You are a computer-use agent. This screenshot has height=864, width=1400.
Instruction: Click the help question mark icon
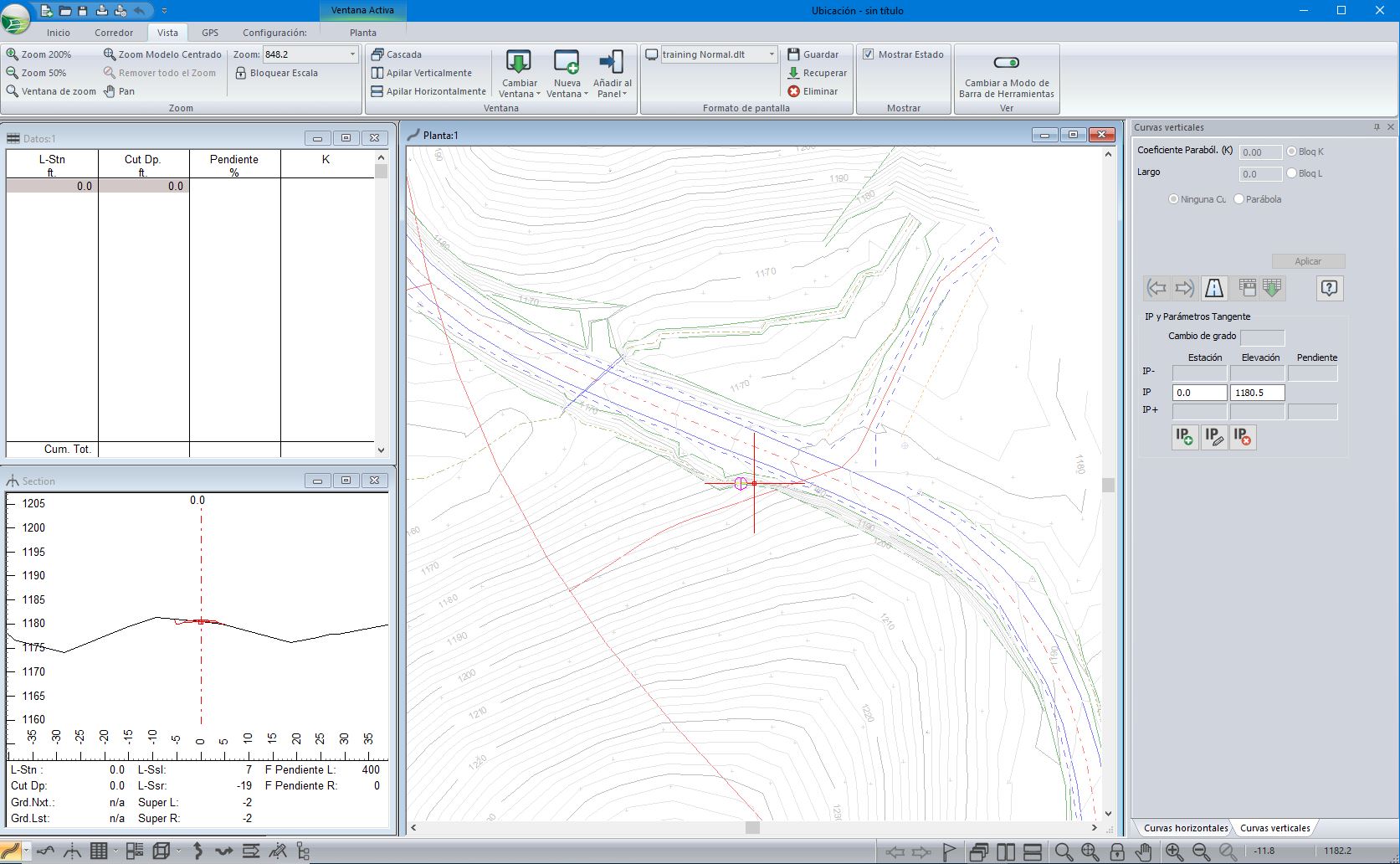click(x=1329, y=288)
